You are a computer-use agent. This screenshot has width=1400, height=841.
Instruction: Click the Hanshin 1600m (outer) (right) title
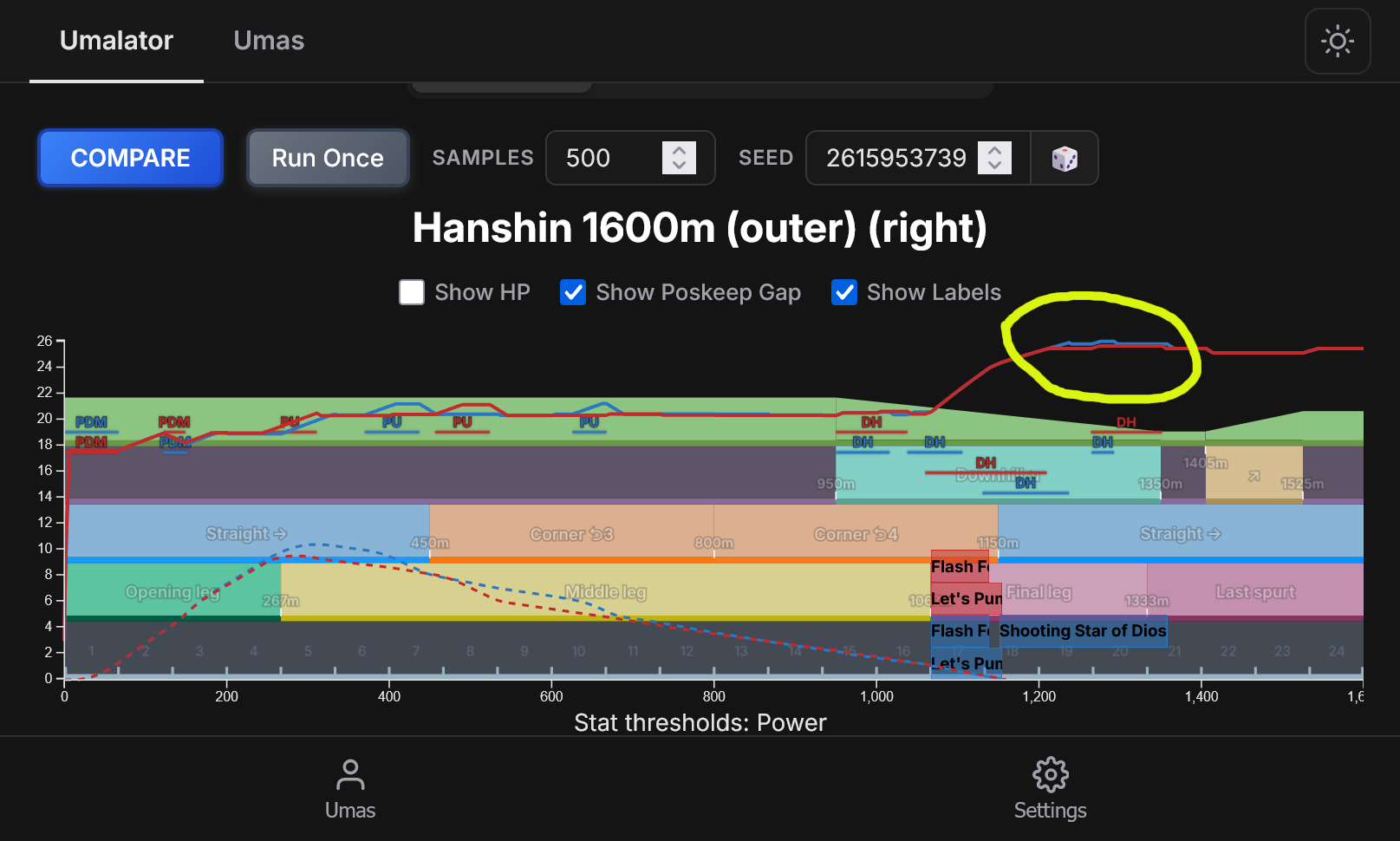click(700, 228)
